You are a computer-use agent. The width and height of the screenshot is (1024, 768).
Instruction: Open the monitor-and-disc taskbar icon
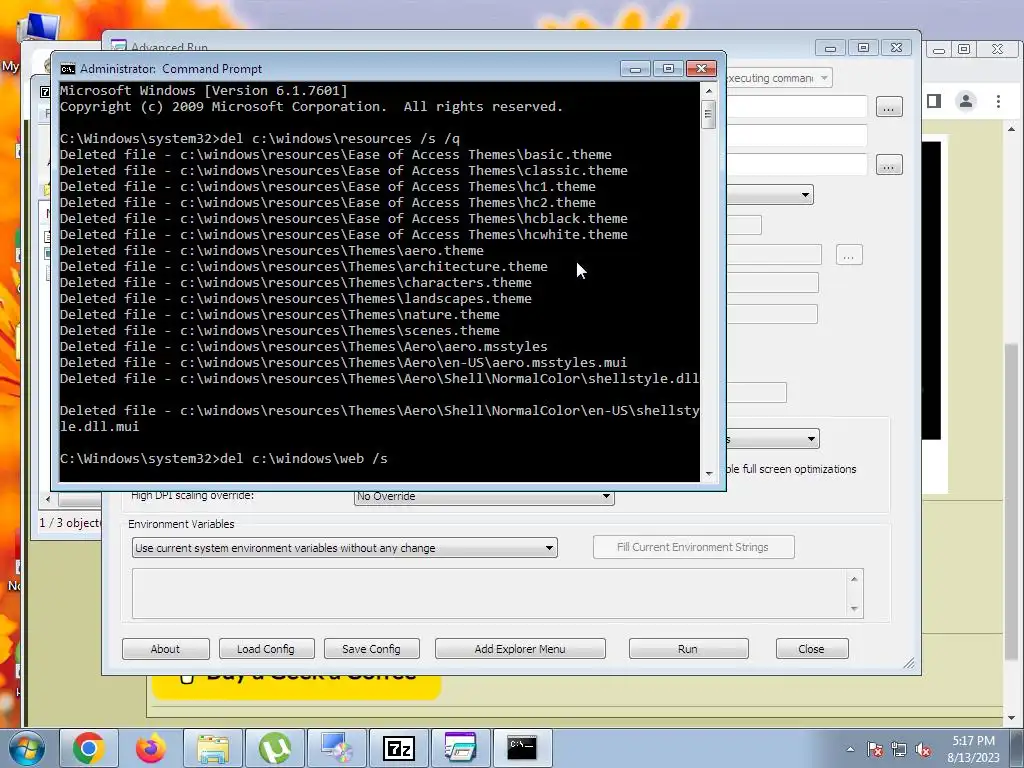[337, 748]
